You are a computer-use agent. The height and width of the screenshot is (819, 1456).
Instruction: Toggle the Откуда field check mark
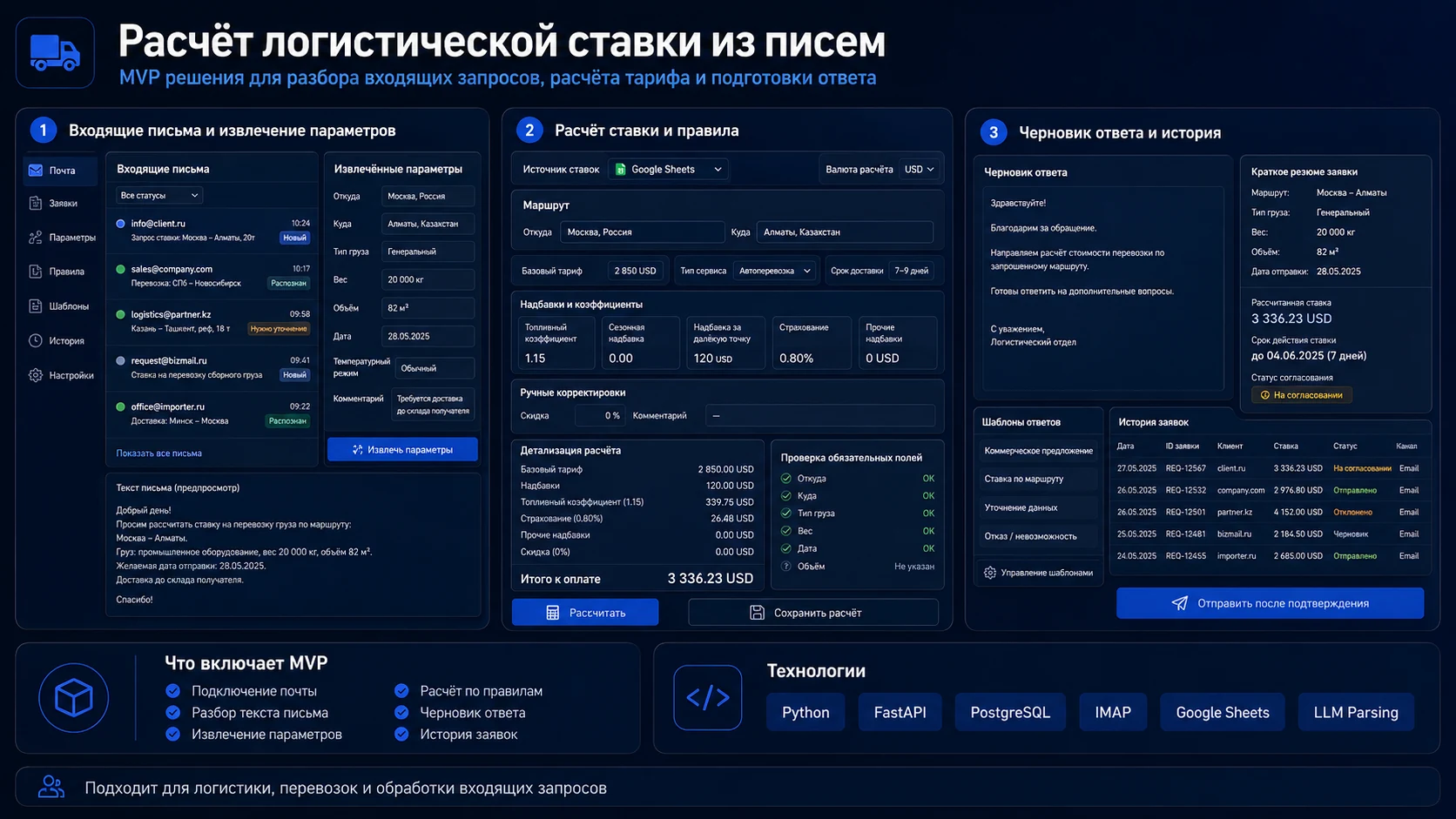(x=786, y=478)
